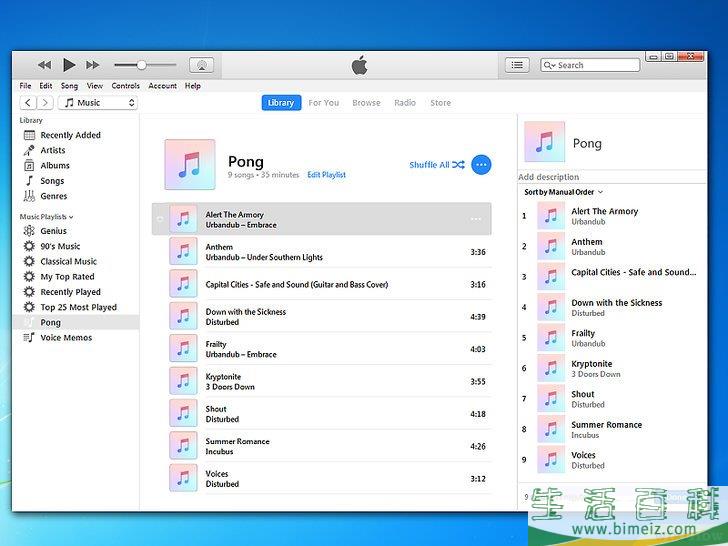Select the Pong playlist in sidebar
The height and width of the screenshot is (546, 728).
[x=77, y=322]
